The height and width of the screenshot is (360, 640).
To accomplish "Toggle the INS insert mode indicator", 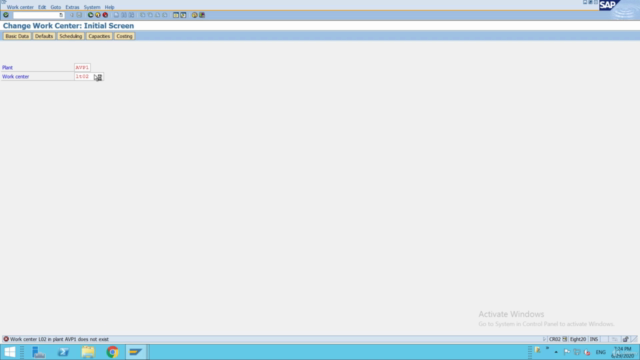I will point(593,339).
